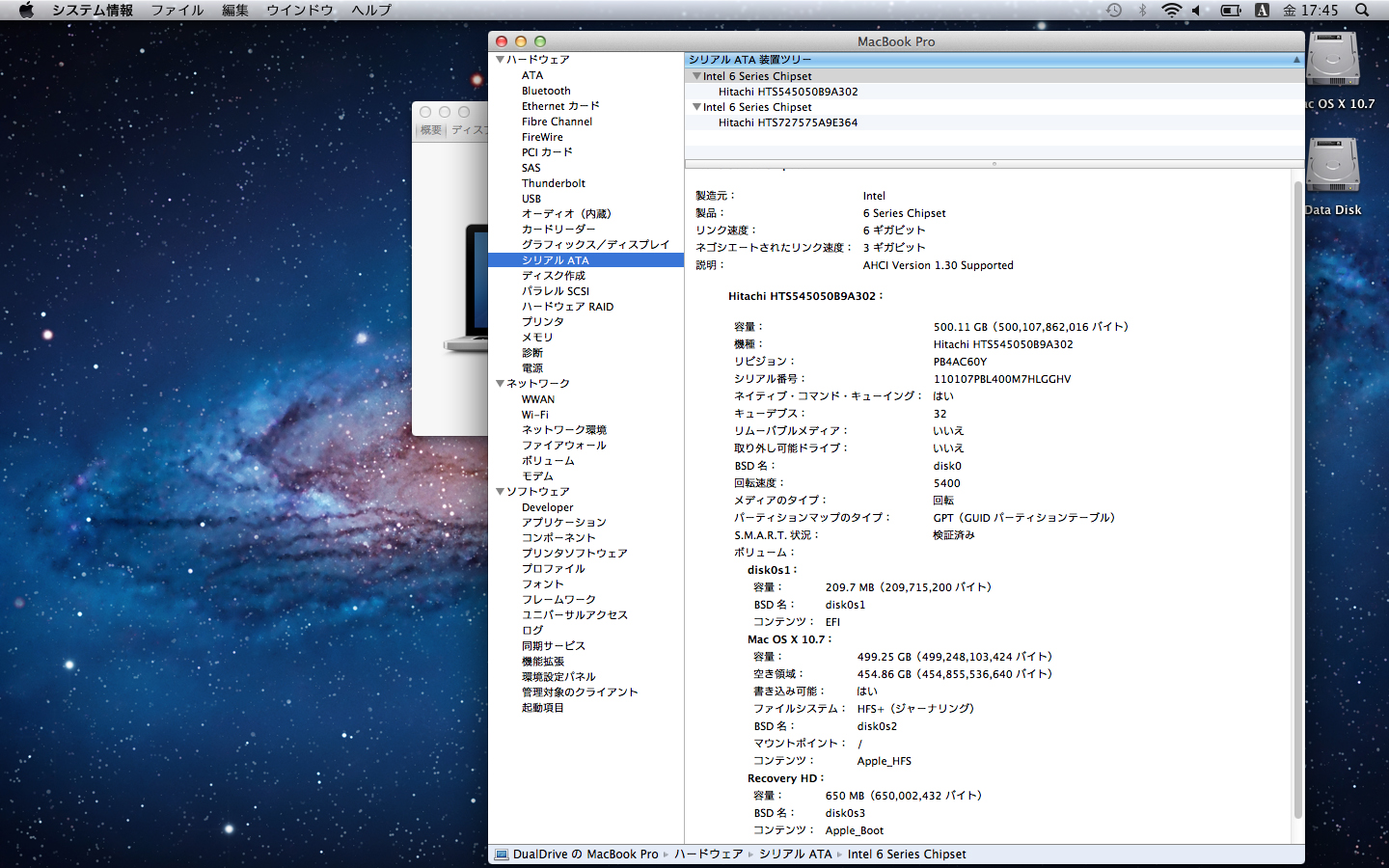
Task: Select the Mac OS X 10.7 drive icon on the desktop
Action: (1333, 60)
